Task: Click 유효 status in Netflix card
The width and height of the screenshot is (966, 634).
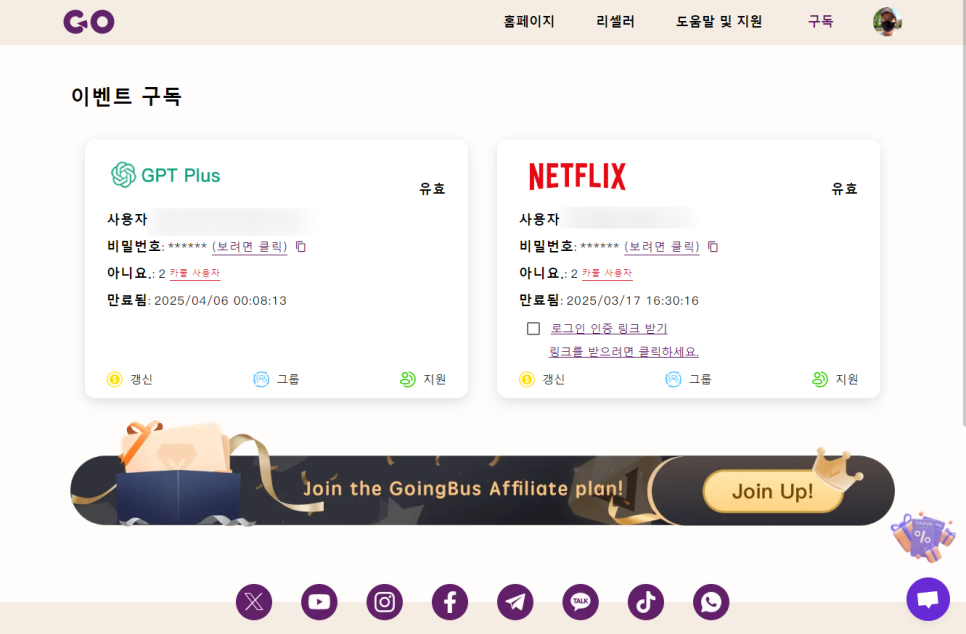Action: pos(844,189)
